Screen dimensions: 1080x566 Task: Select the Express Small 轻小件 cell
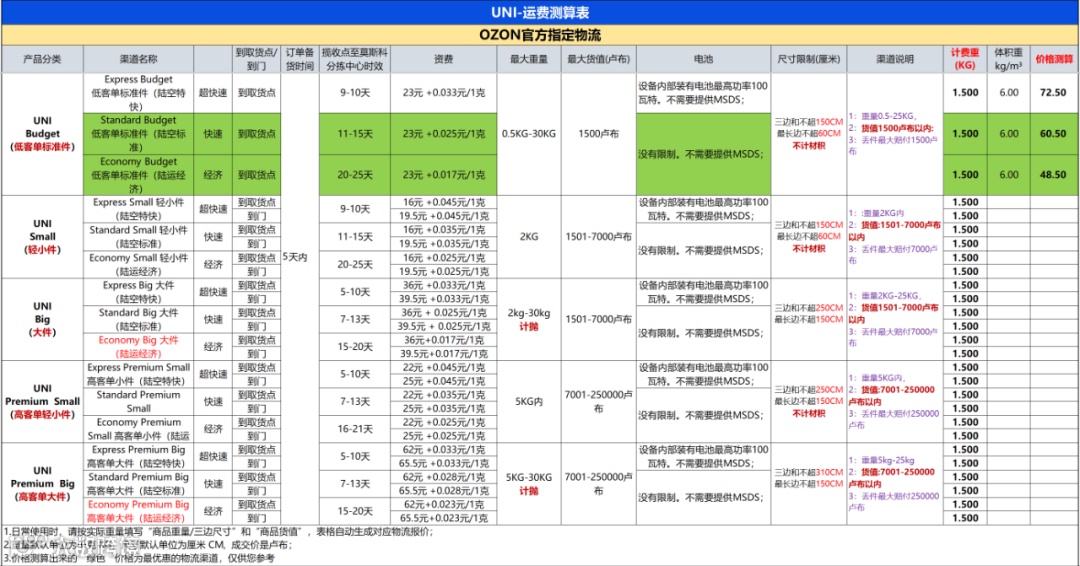tap(138, 209)
